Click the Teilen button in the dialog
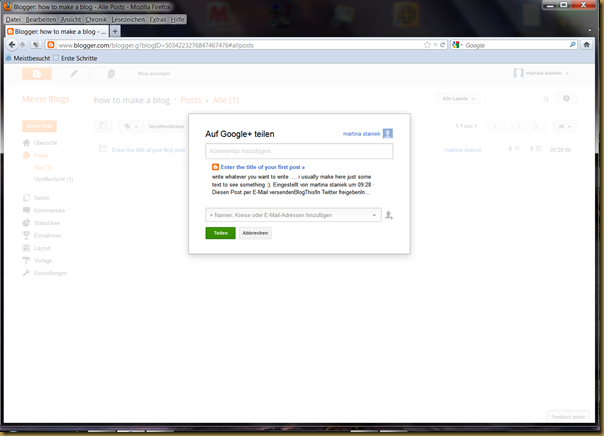604x436 pixels. (220, 233)
